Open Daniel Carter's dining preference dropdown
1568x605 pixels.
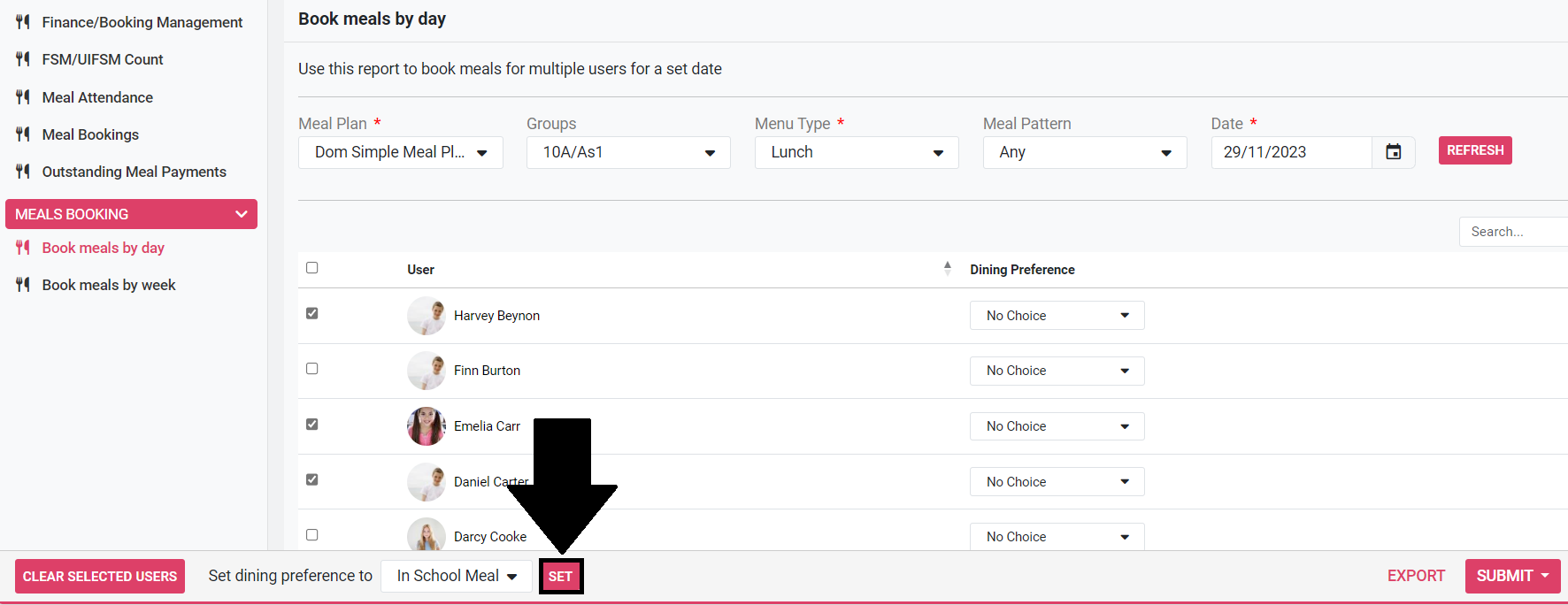click(x=1057, y=482)
